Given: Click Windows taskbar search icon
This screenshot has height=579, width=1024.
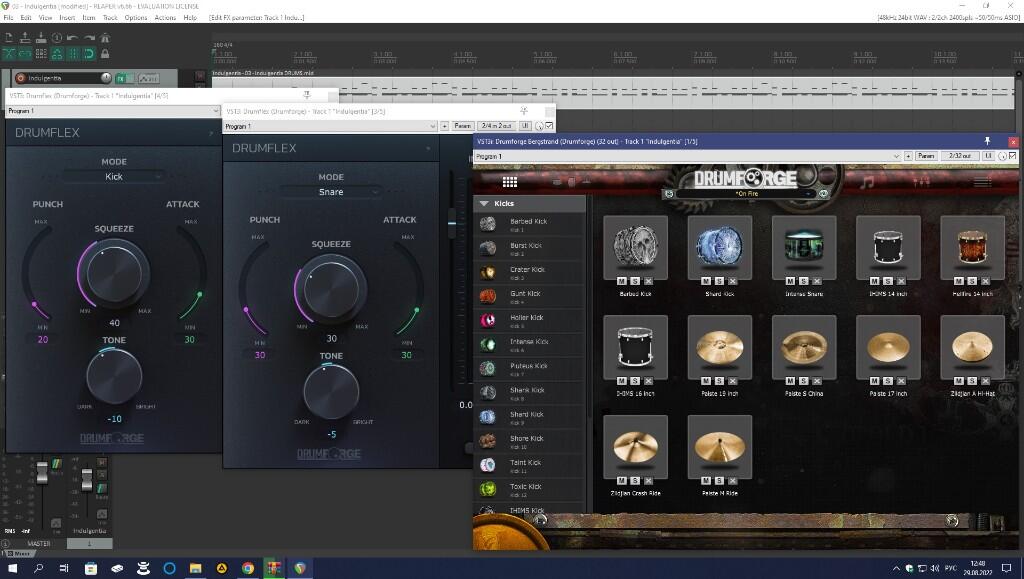Looking at the screenshot, I should pyautogui.click(x=38, y=568).
